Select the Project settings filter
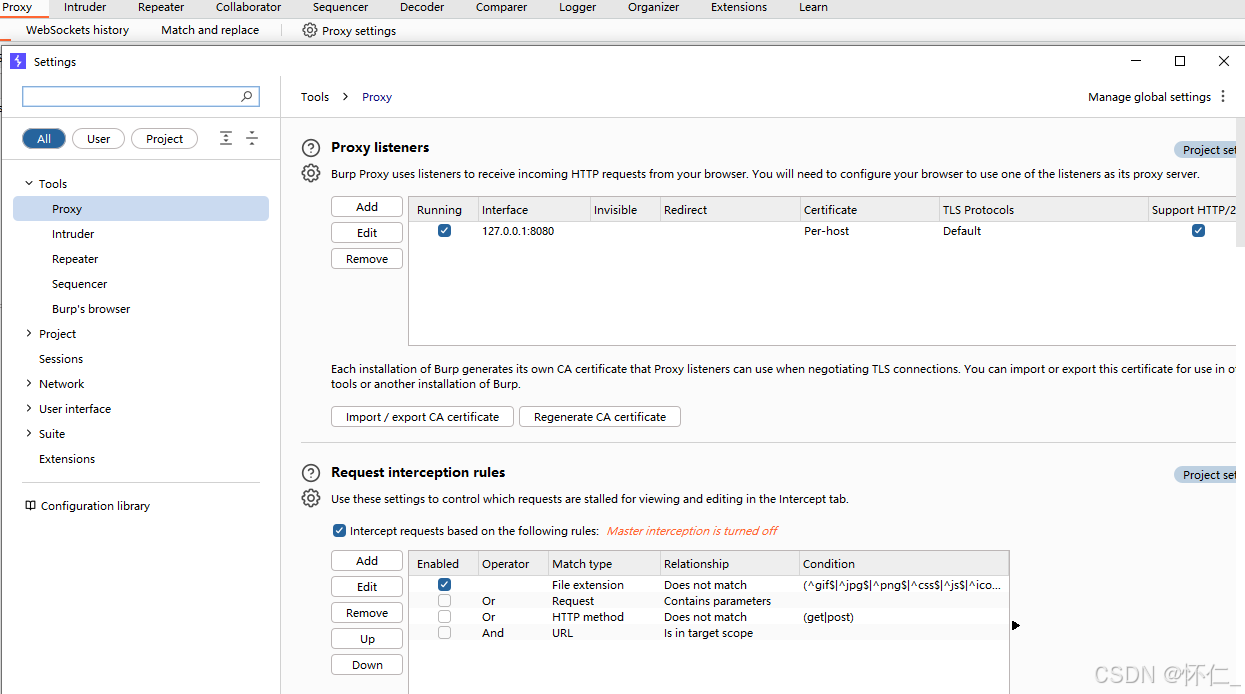 pyautogui.click(x=164, y=139)
